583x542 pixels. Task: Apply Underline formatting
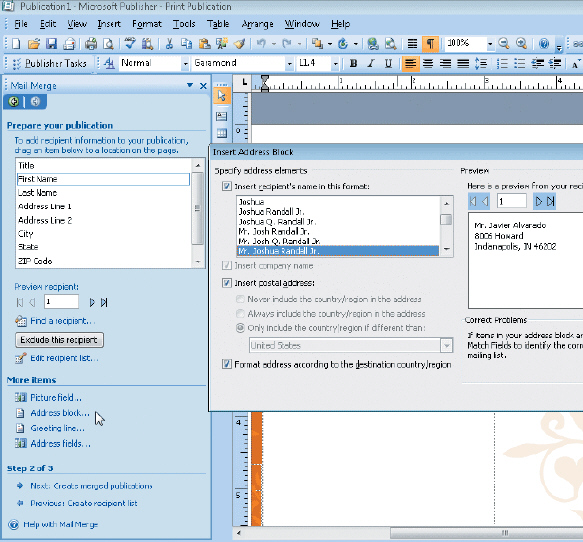coord(388,64)
